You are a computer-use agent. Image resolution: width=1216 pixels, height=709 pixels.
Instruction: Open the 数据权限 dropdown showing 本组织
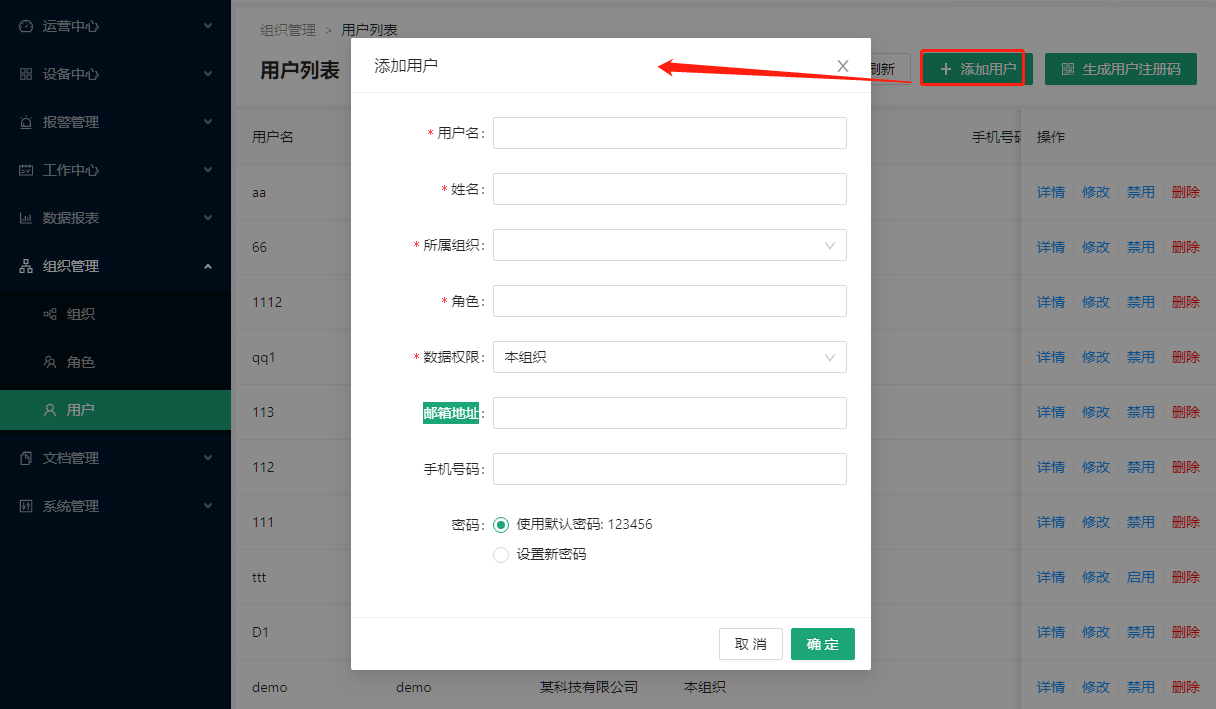(669, 357)
